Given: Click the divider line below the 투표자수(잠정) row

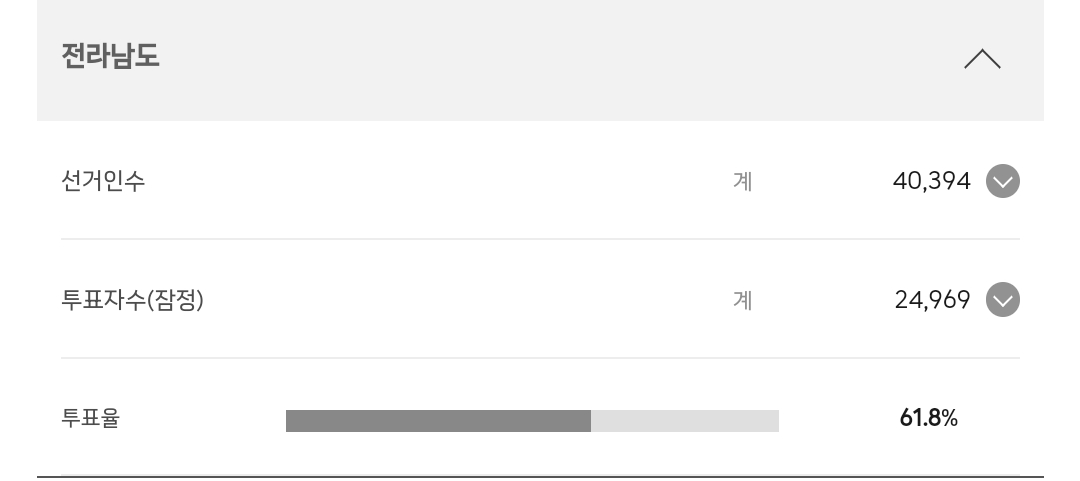Looking at the screenshot, I should point(540,358).
